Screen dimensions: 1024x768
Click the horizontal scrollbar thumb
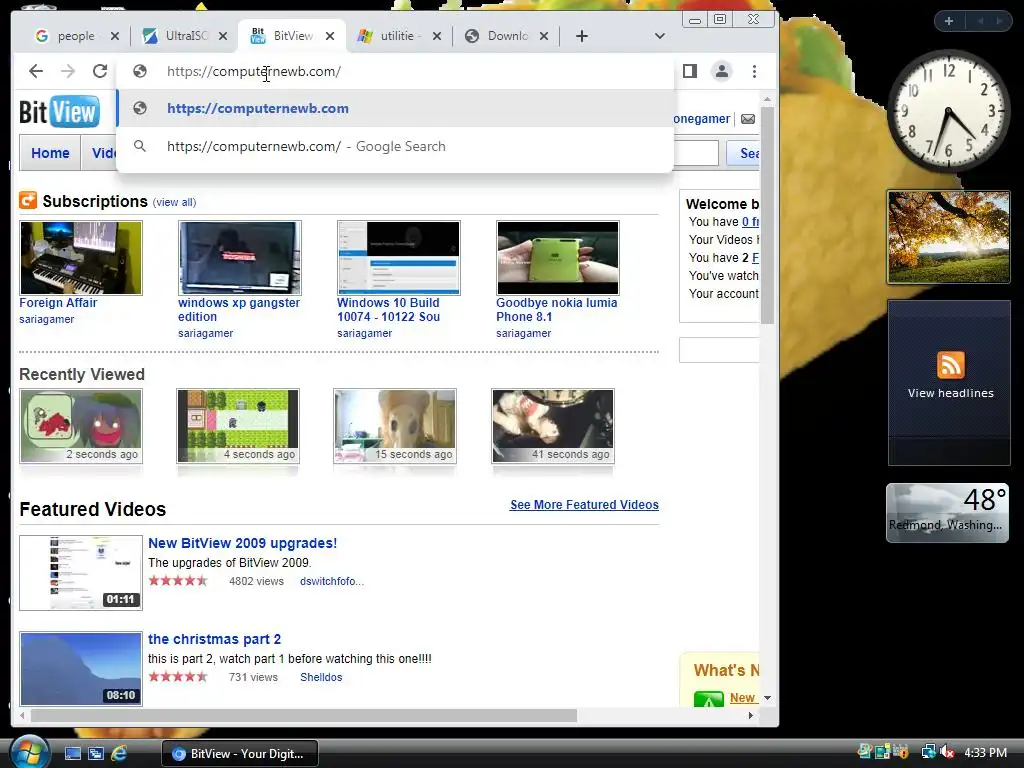[x=304, y=716]
